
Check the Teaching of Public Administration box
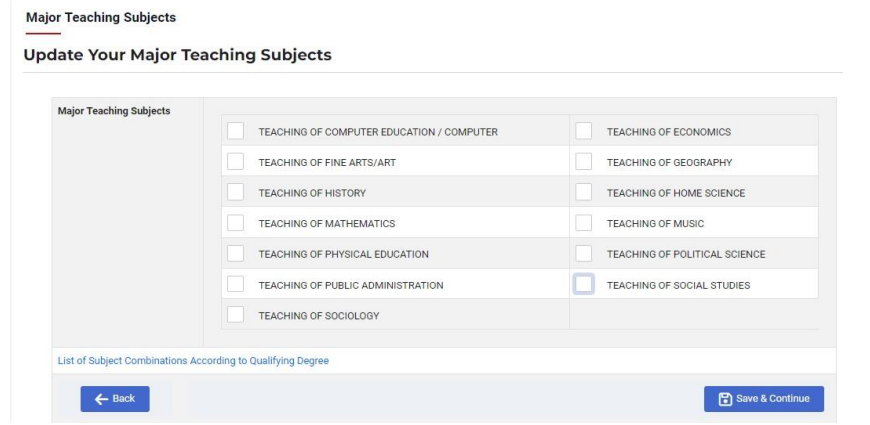point(235,284)
